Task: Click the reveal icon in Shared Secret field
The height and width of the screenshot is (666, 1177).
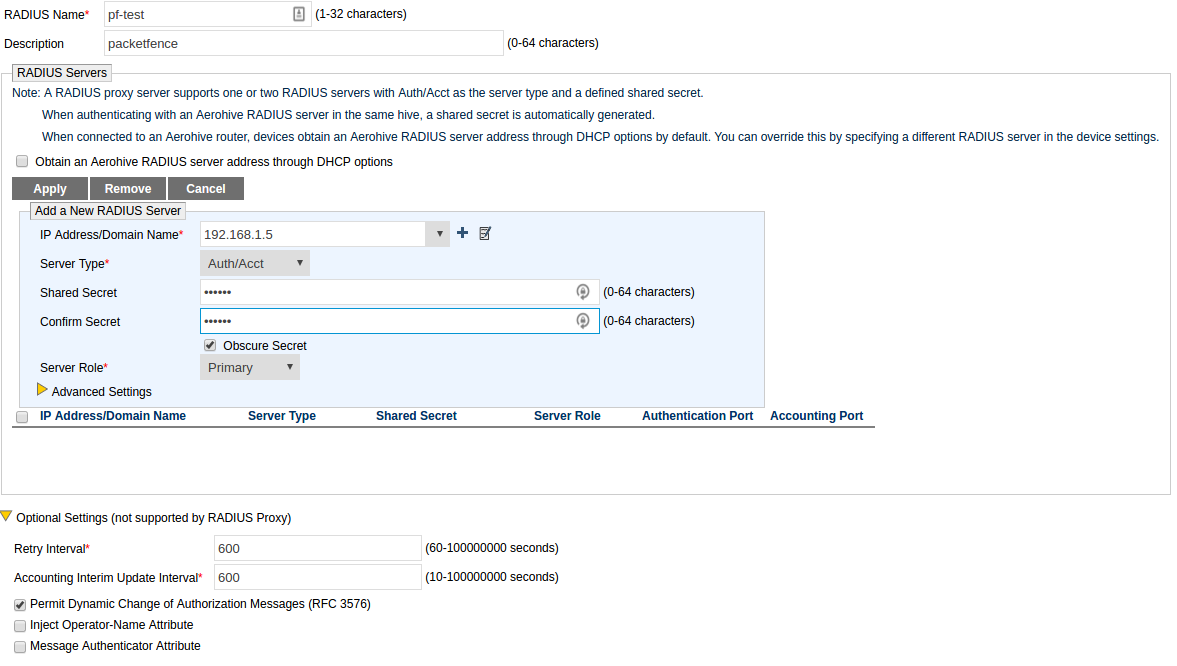Action: (583, 292)
